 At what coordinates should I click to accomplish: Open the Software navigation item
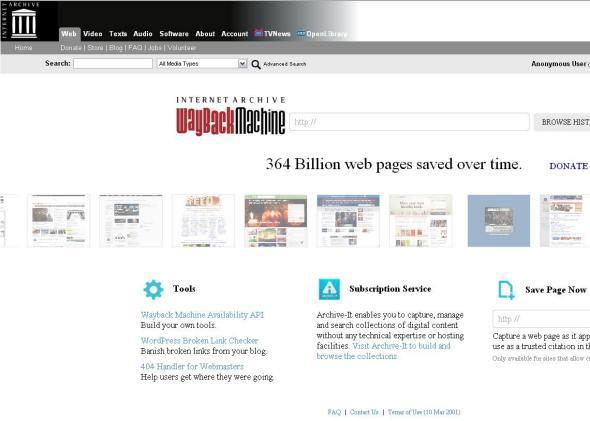pos(174,34)
